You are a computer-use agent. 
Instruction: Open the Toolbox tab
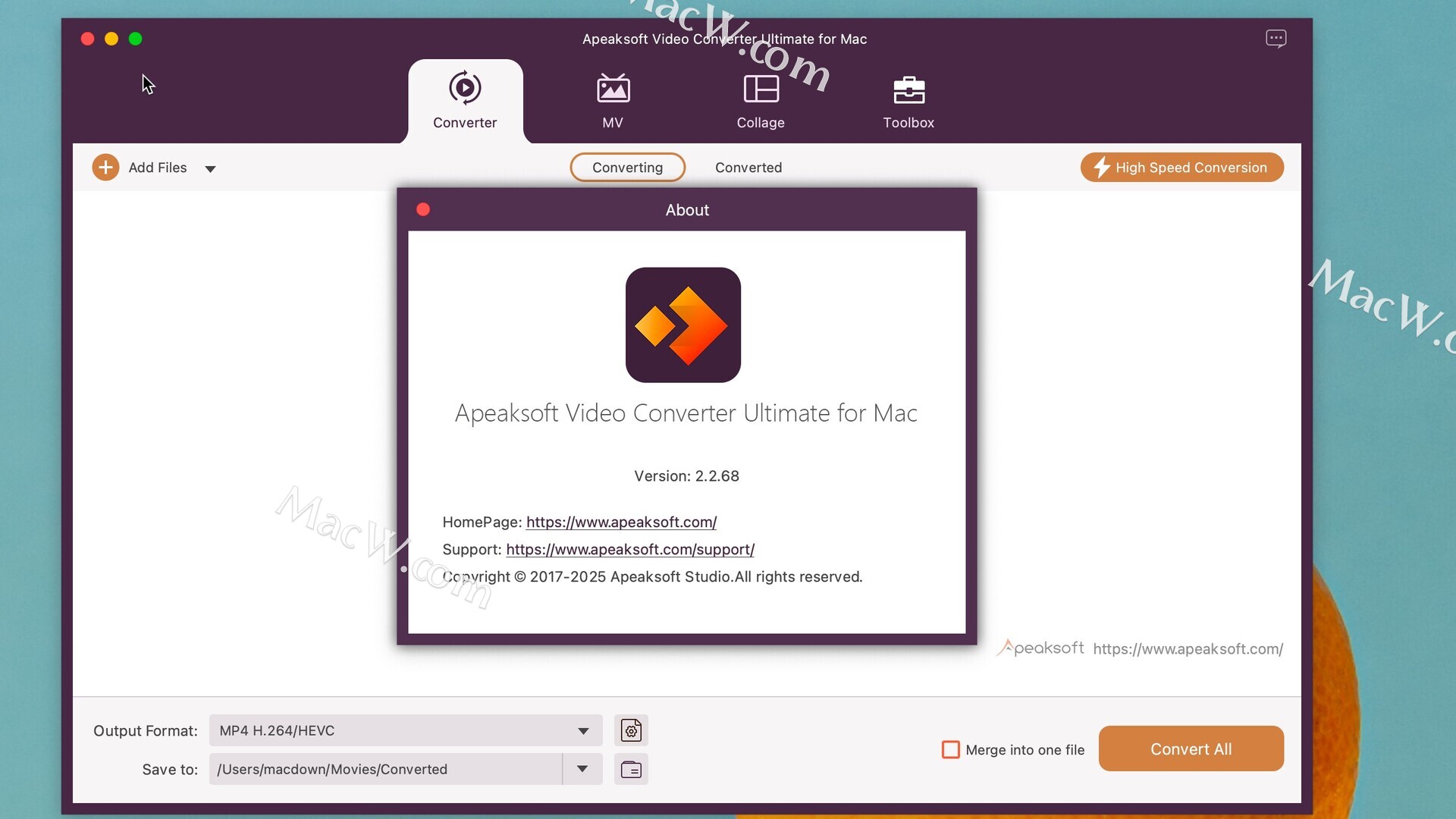point(908,101)
